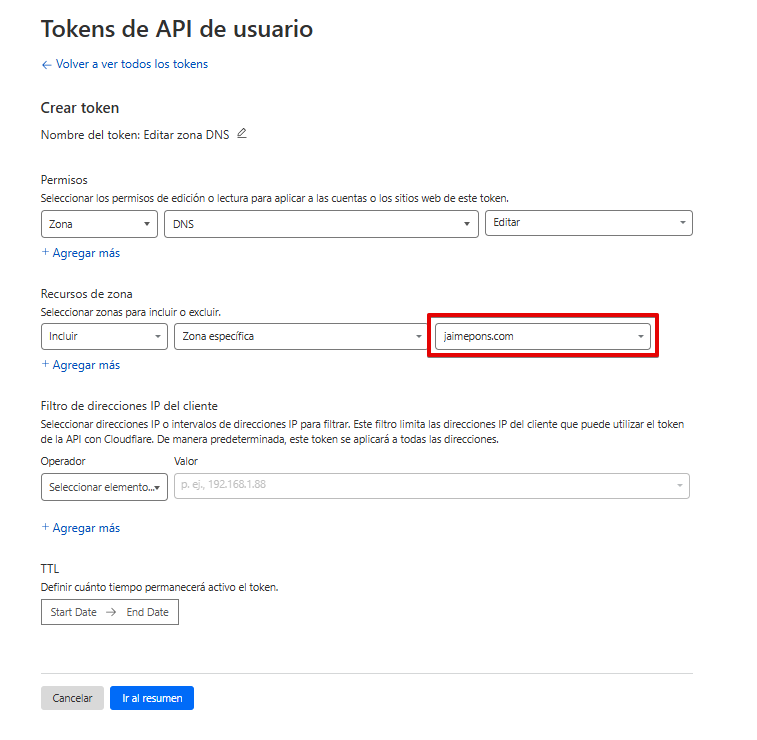This screenshot has height=740, width=757.
Task: Open the Operador Seleccionar elemento dropdown
Action: pos(104,487)
